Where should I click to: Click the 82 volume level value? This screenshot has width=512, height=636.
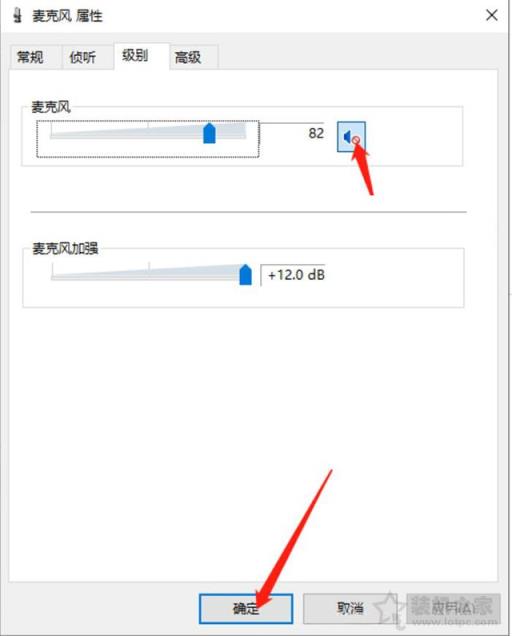pos(316,133)
